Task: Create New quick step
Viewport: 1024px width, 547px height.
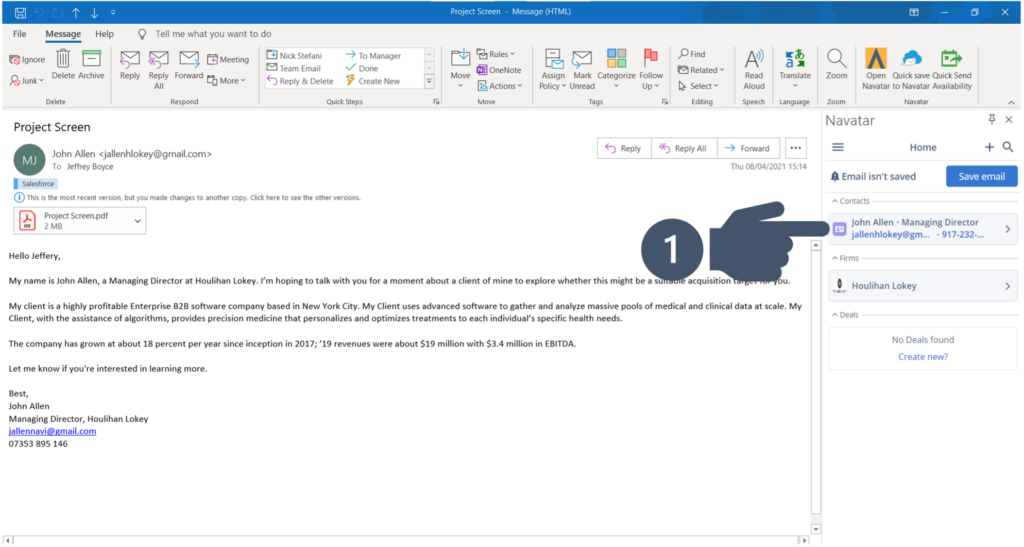Action: point(372,81)
